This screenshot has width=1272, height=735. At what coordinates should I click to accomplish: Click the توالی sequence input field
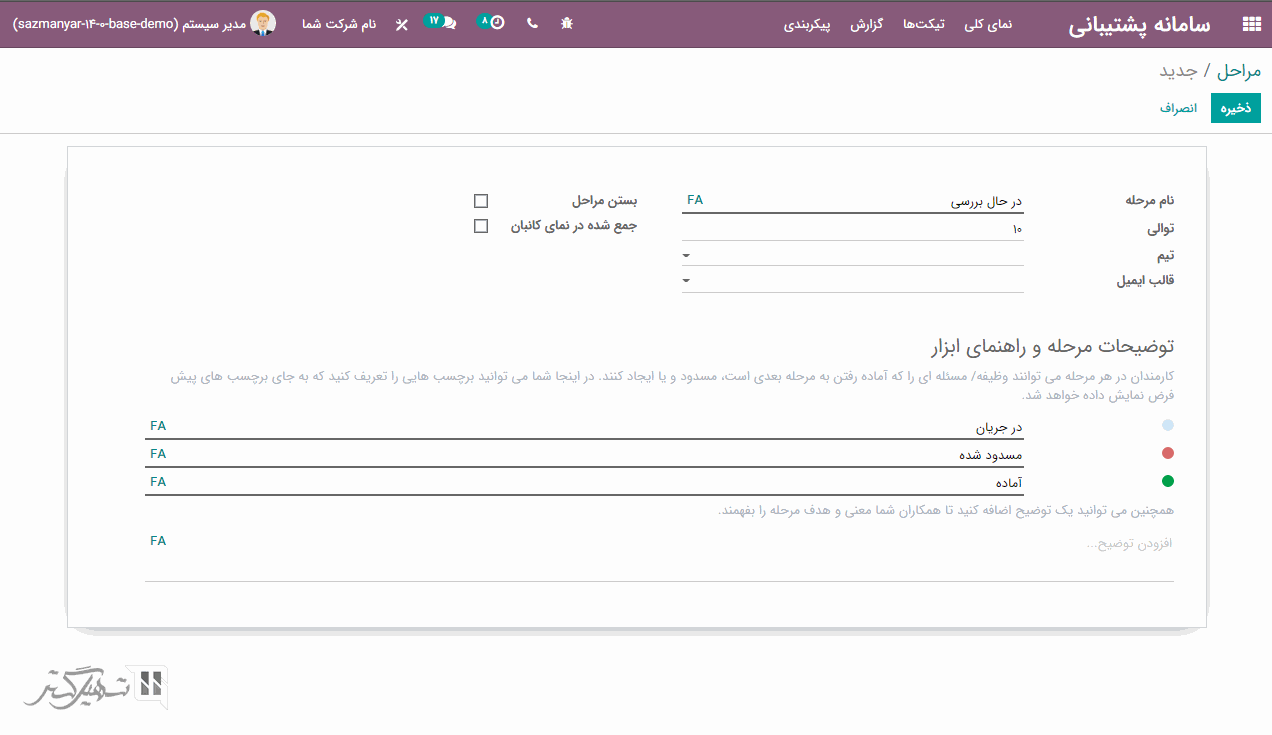[852, 229]
